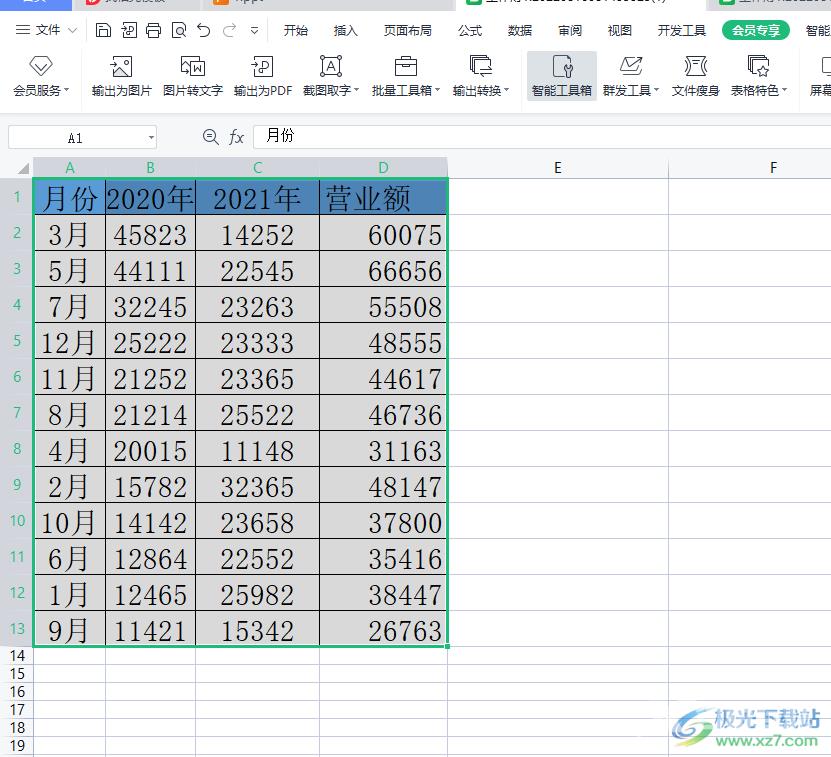Click cell with value 45823
831x757 pixels.
tap(151, 233)
